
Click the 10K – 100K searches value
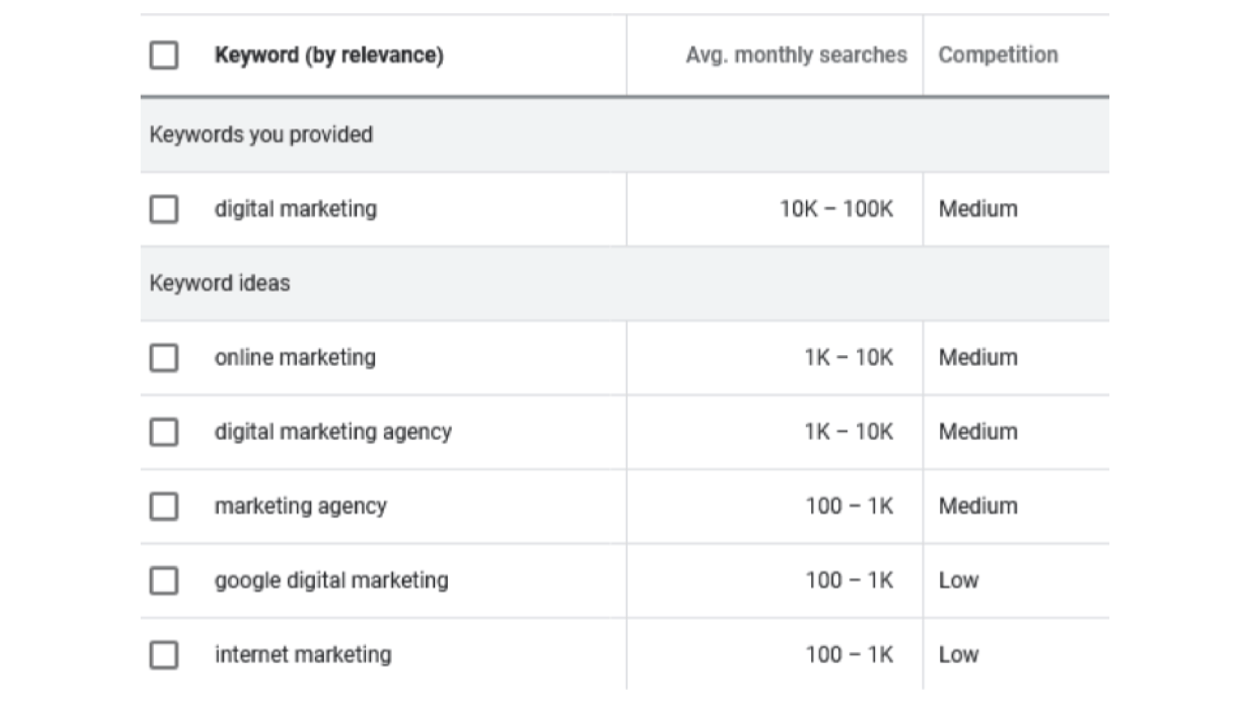coord(836,209)
